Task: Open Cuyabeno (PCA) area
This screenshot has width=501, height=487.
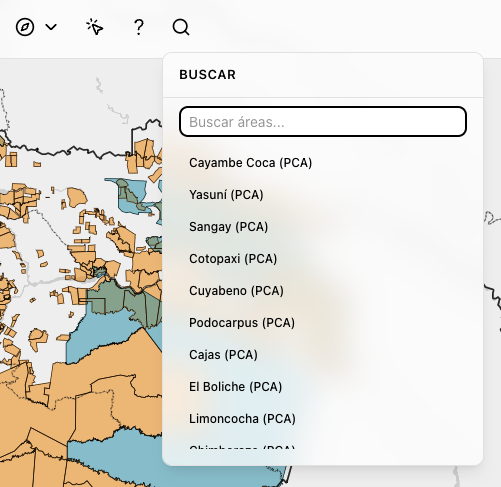Action: click(236, 291)
